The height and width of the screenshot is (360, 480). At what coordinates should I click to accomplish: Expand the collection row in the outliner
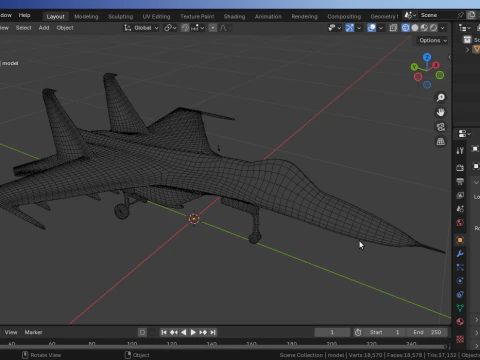coord(467,50)
